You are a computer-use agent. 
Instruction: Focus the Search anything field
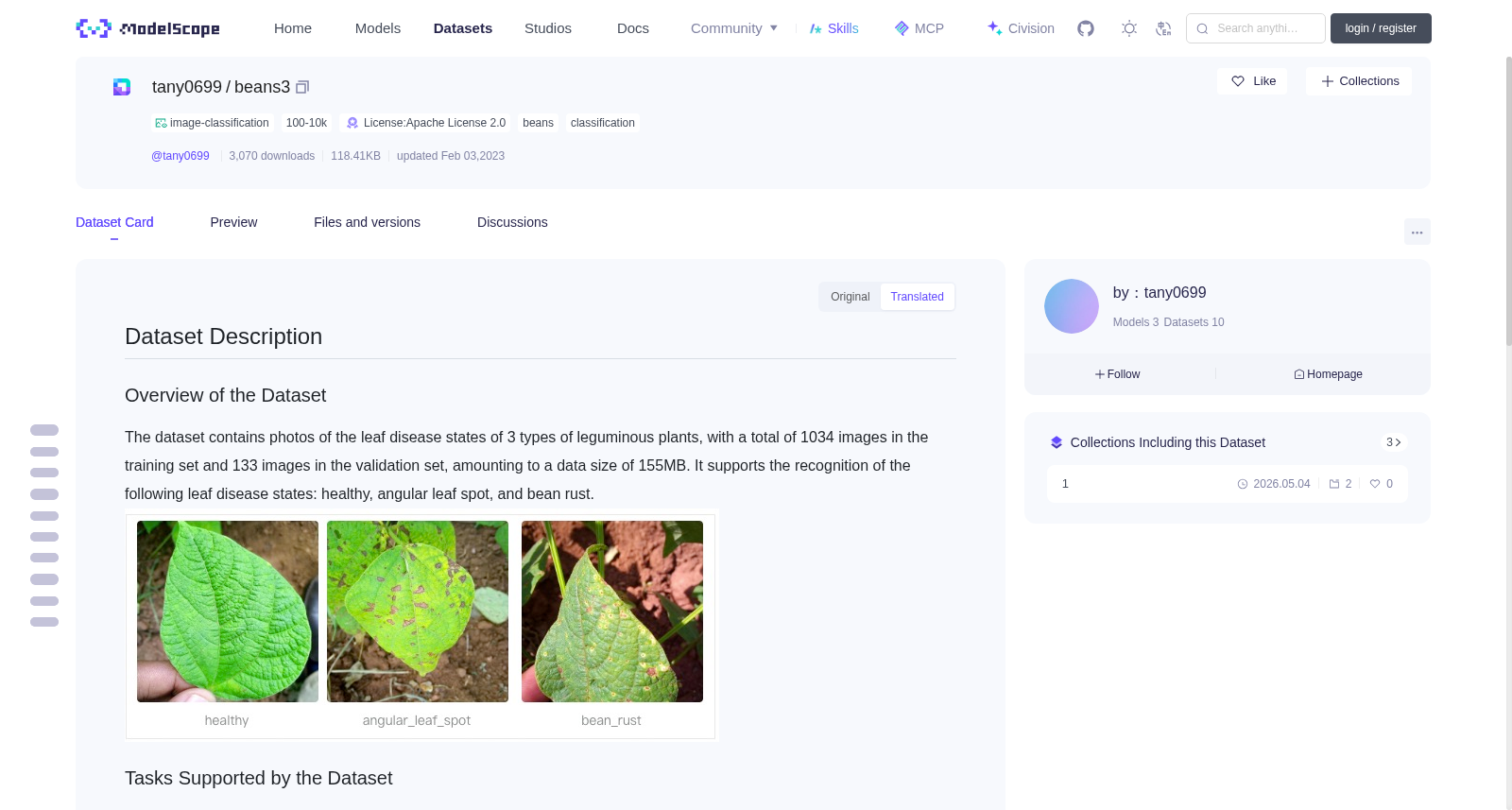[1256, 28]
